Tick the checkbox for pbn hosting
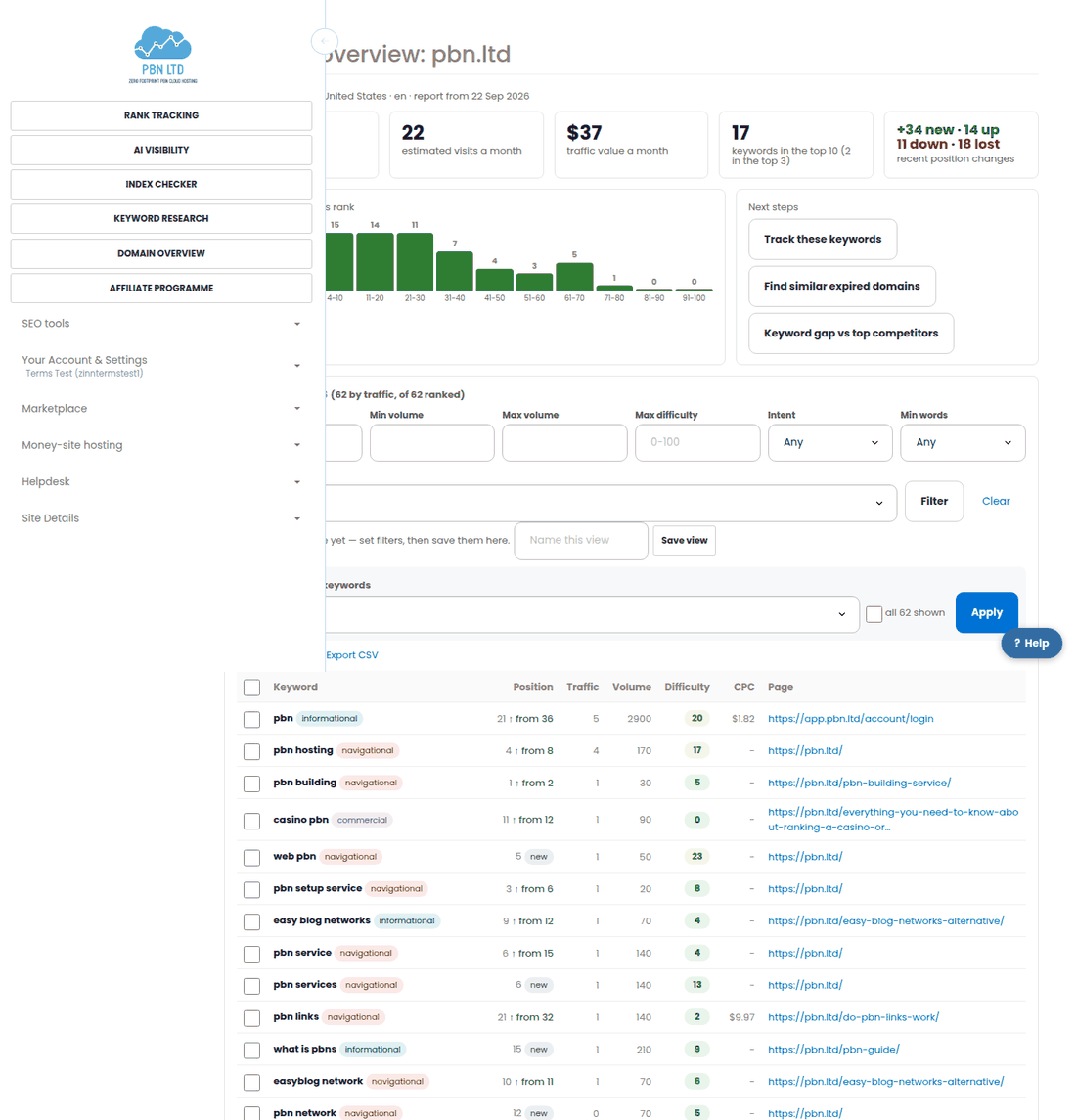This screenshot has width=1076, height=1120. click(251, 751)
